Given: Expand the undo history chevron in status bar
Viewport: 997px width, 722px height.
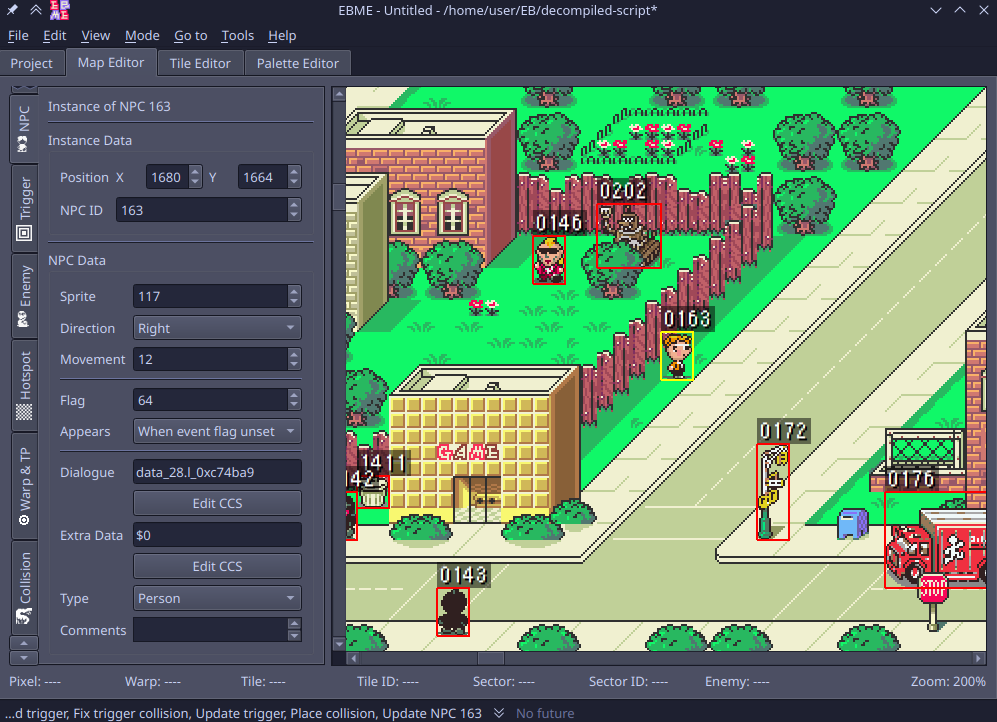Looking at the screenshot, I should 499,713.
